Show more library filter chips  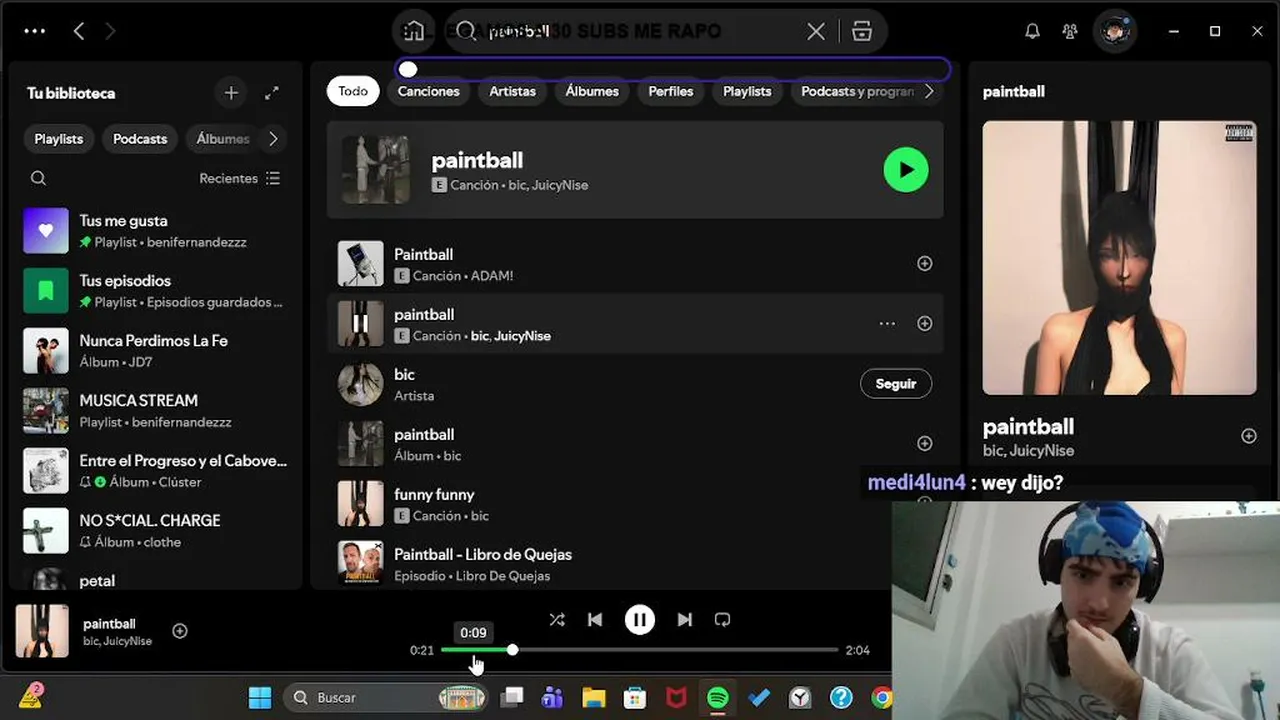tap(273, 139)
